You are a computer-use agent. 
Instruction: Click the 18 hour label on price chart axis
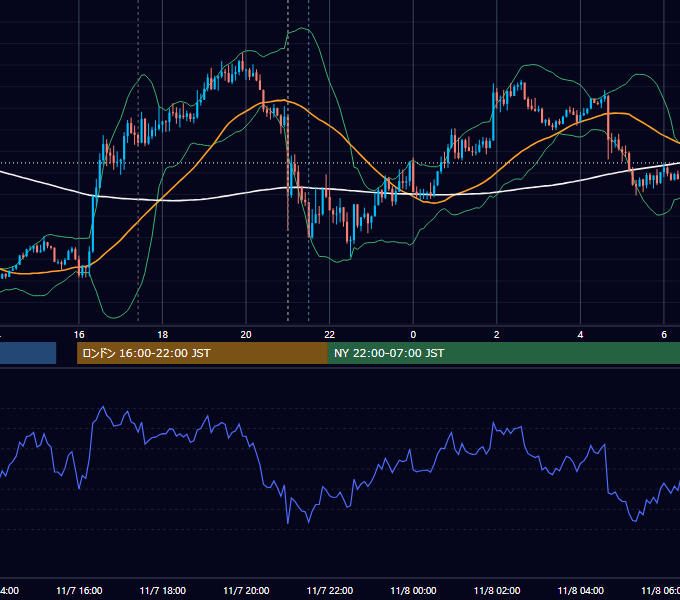162,335
